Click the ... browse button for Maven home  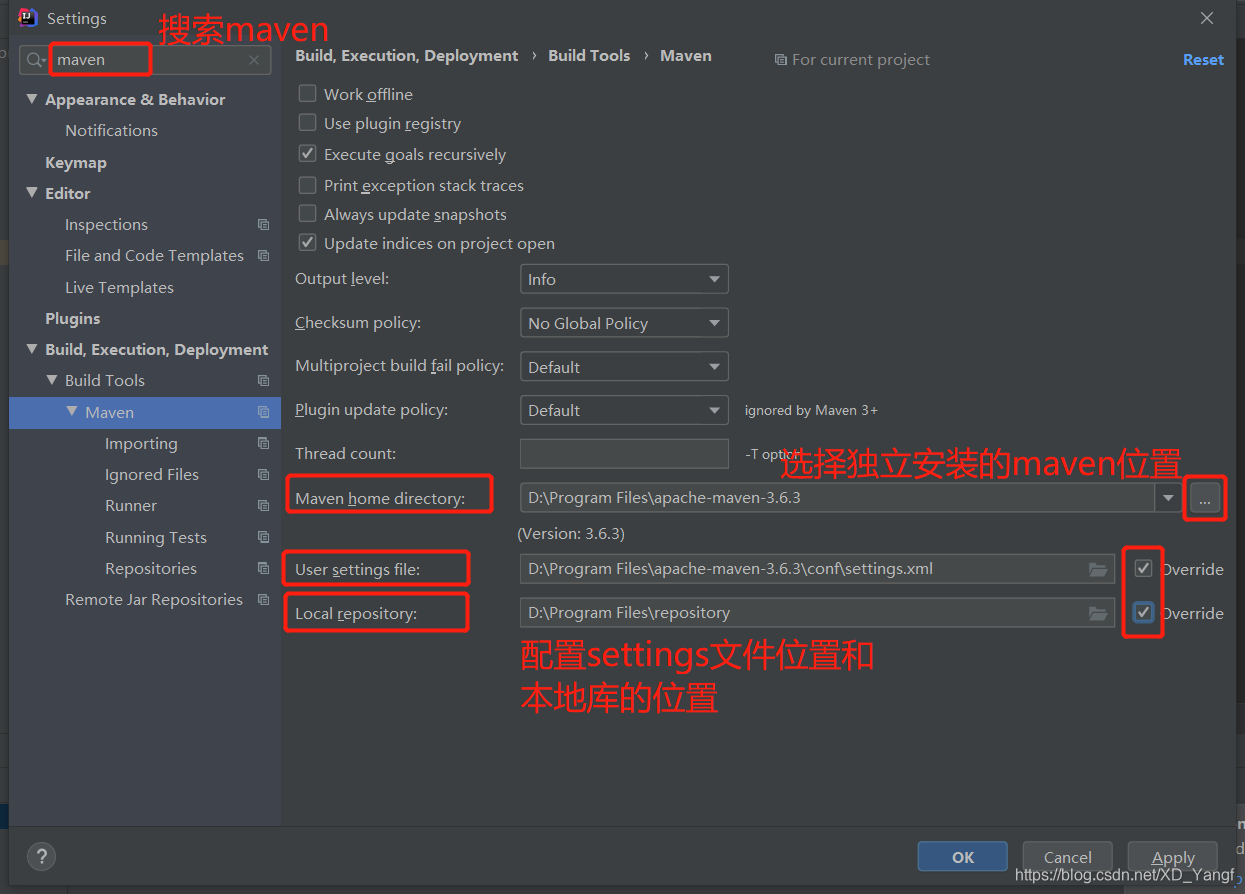tap(1205, 498)
